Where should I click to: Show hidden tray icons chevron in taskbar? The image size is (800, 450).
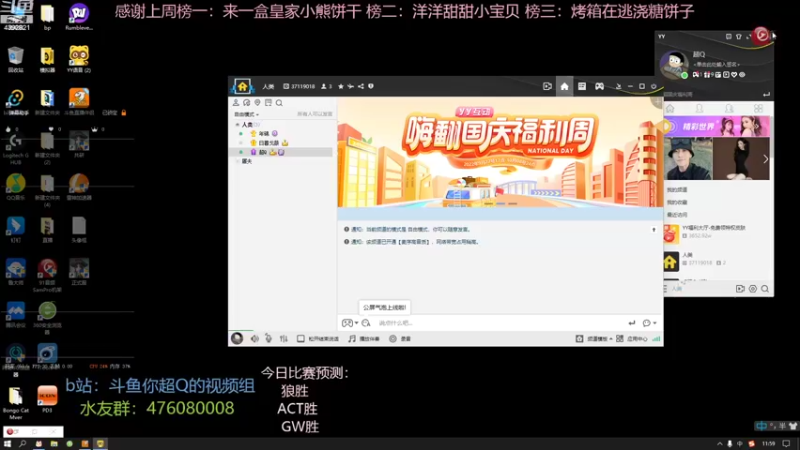[x=719, y=444]
